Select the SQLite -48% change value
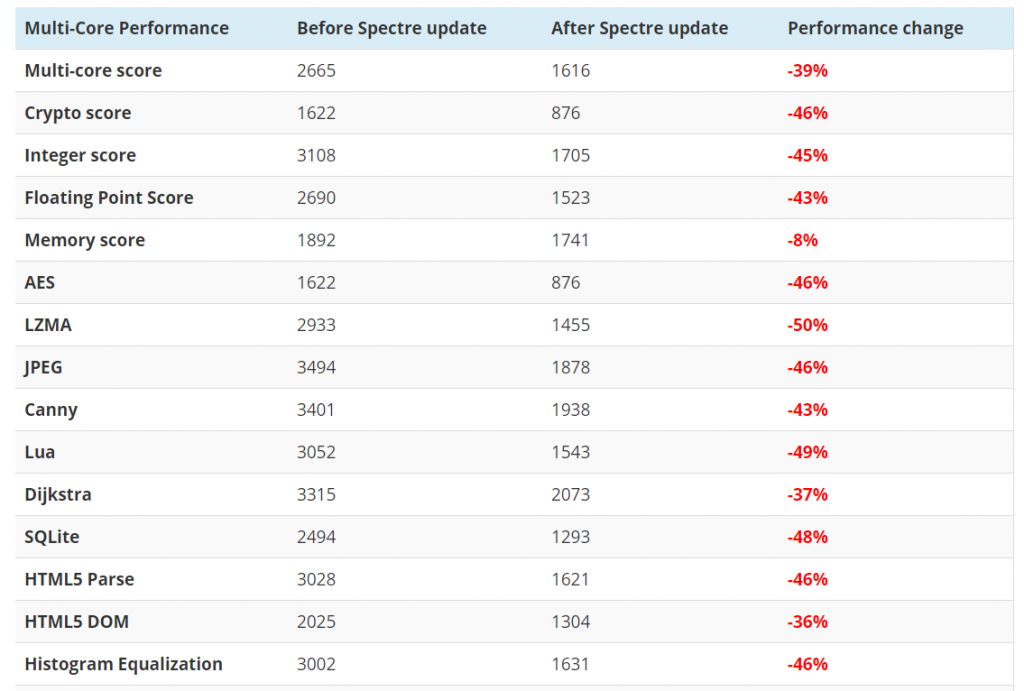 coord(808,537)
